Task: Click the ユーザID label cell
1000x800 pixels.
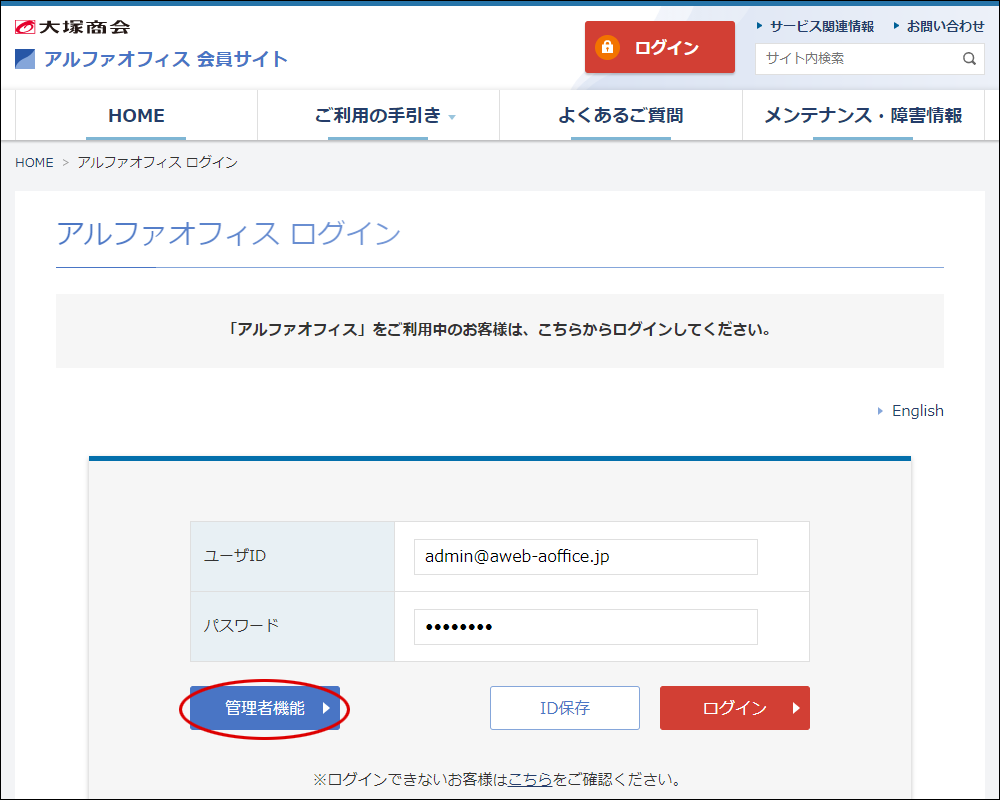Action: (x=292, y=556)
